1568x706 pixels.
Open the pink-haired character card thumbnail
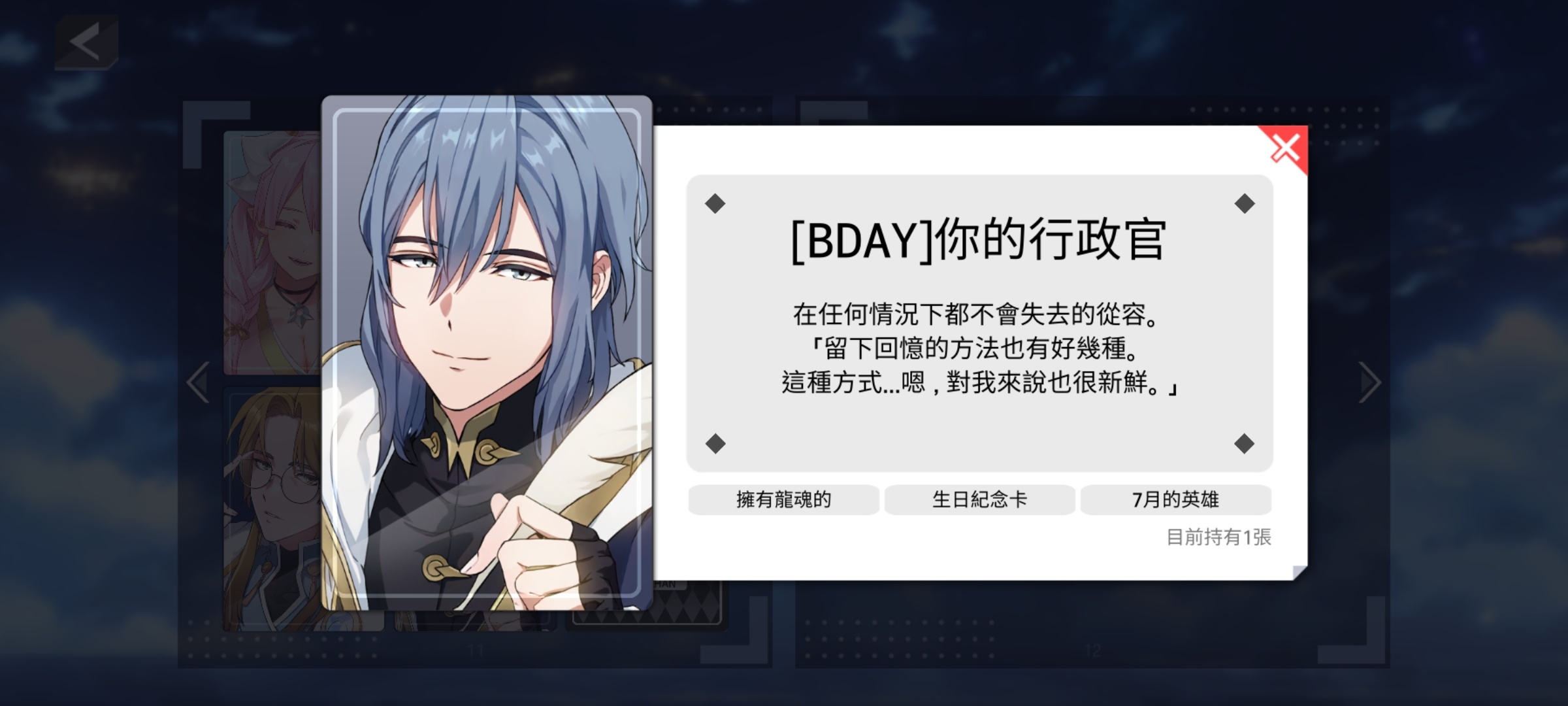click(272, 252)
